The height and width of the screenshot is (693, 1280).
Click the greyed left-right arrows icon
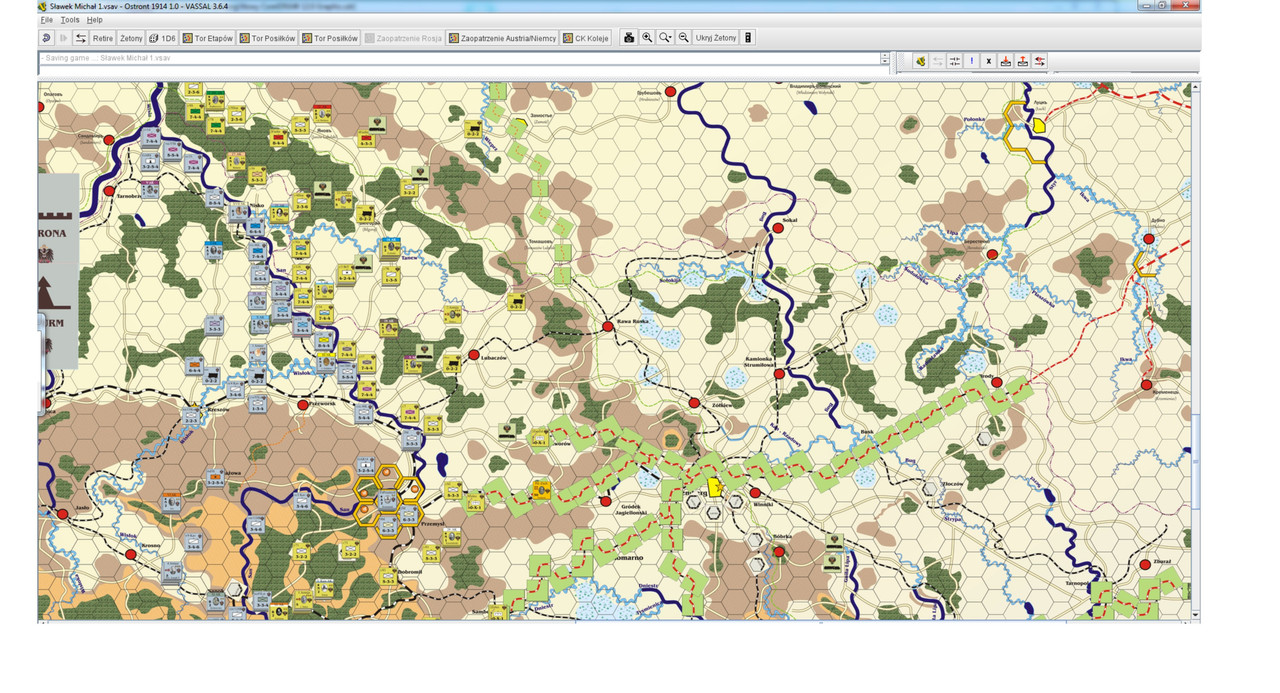point(938,61)
